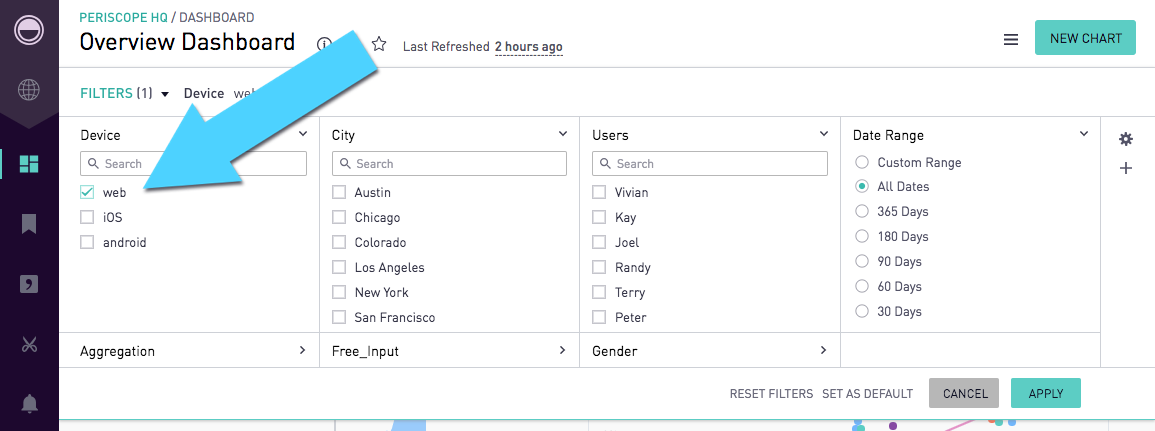The width and height of the screenshot is (1155, 431).
Task: Open the bookmark icon in sidebar
Action: coord(29,224)
